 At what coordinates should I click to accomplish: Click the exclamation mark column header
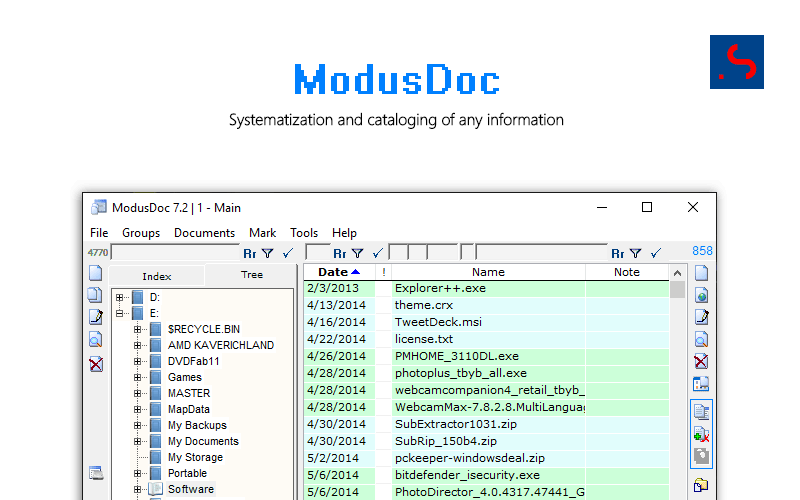coord(384,272)
